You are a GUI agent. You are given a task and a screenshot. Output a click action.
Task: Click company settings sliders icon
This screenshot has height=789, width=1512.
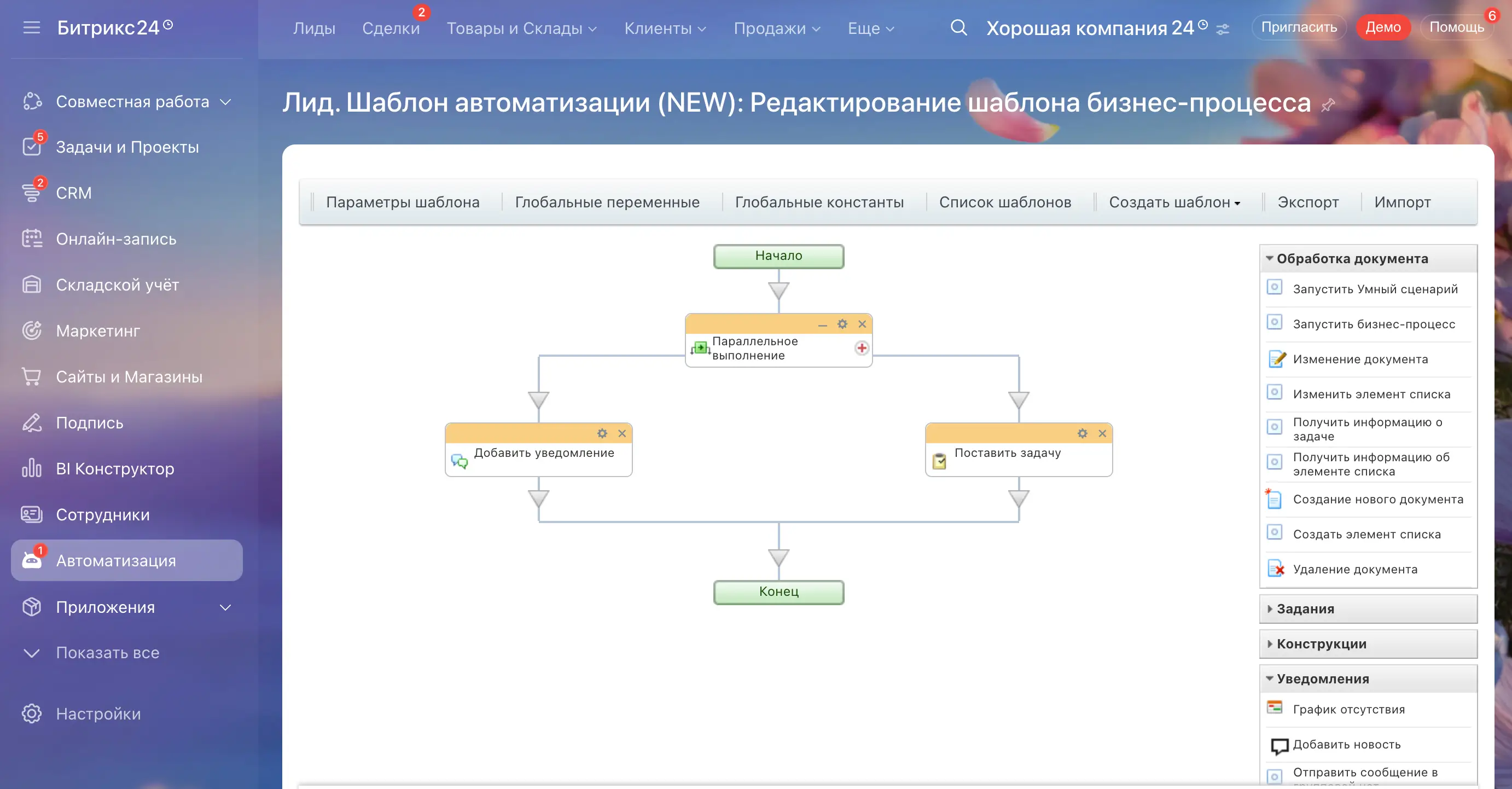pos(1223,29)
